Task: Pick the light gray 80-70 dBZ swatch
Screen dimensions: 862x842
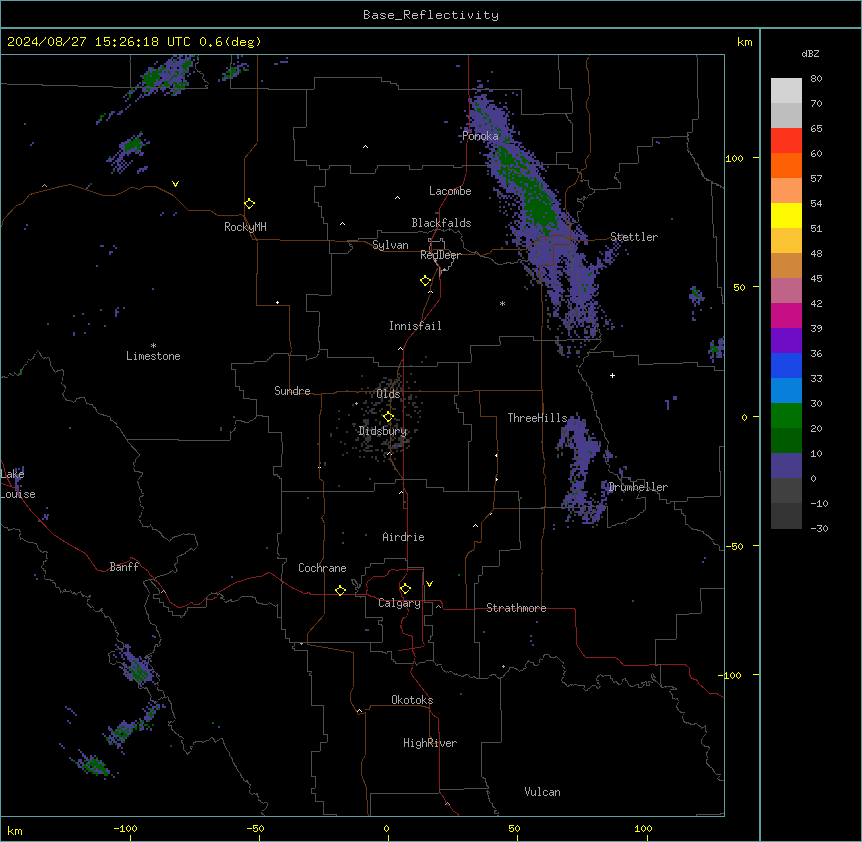Action: (786, 91)
